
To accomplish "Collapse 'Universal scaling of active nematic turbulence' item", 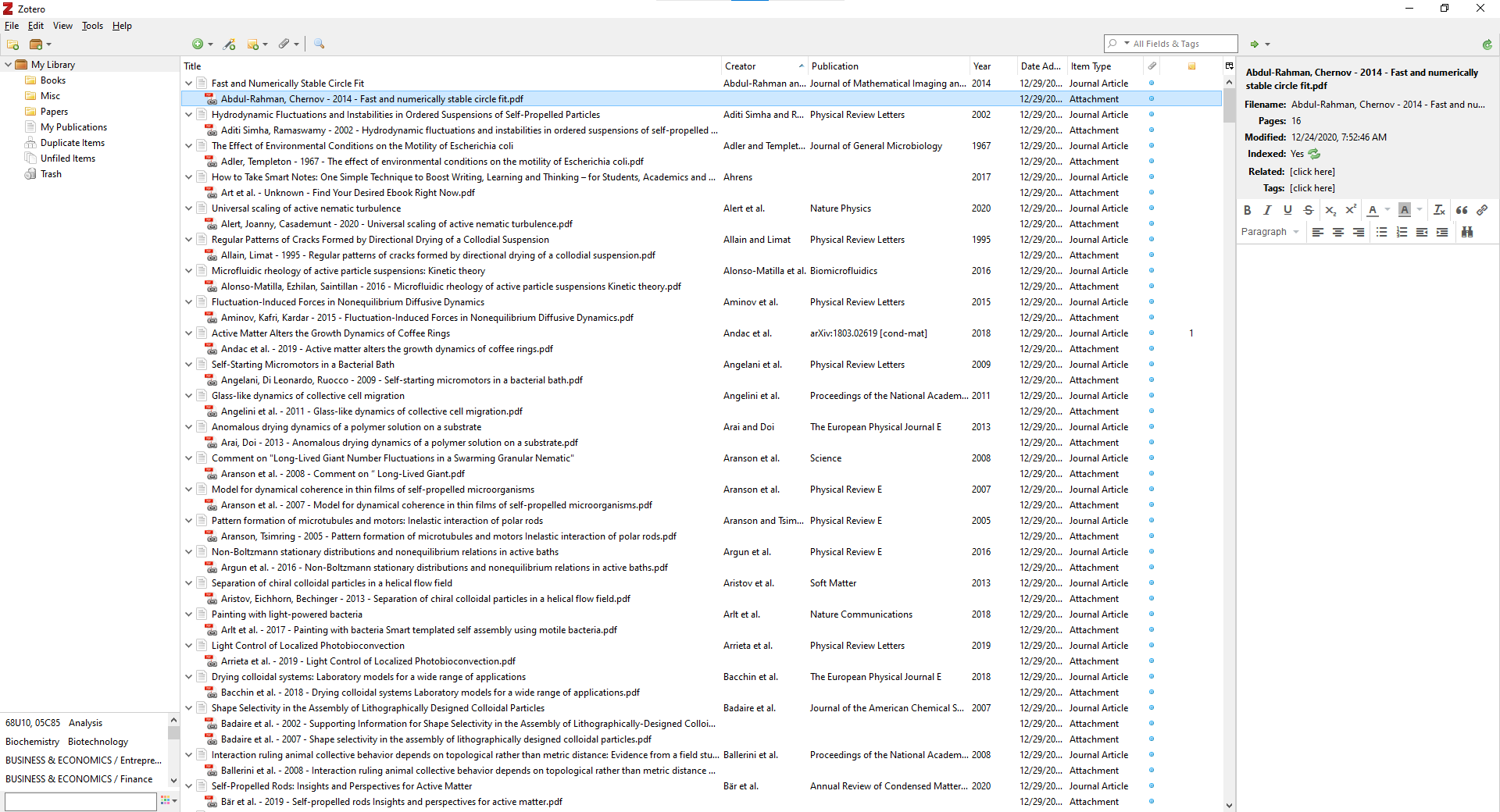I will click(188, 208).
